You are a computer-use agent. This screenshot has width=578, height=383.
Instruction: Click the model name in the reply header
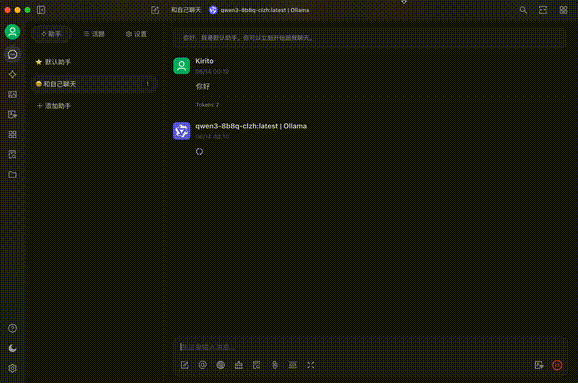251,126
